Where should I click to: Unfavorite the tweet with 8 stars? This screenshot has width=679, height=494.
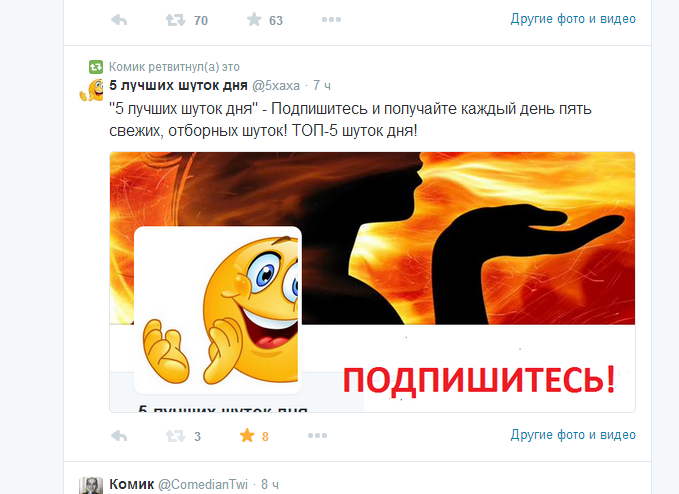click(247, 435)
